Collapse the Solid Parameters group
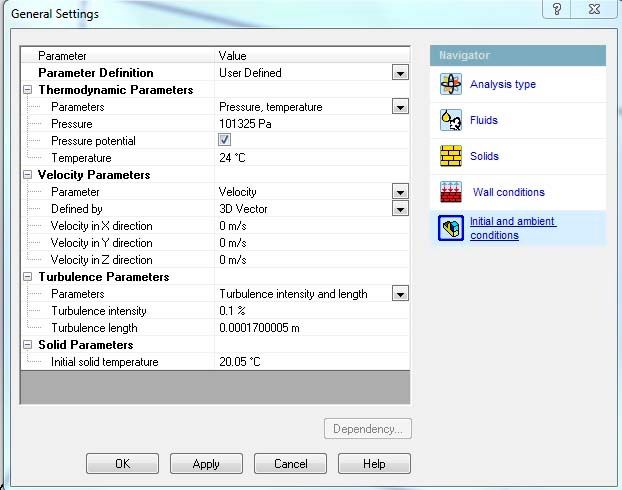 point(27,344)
